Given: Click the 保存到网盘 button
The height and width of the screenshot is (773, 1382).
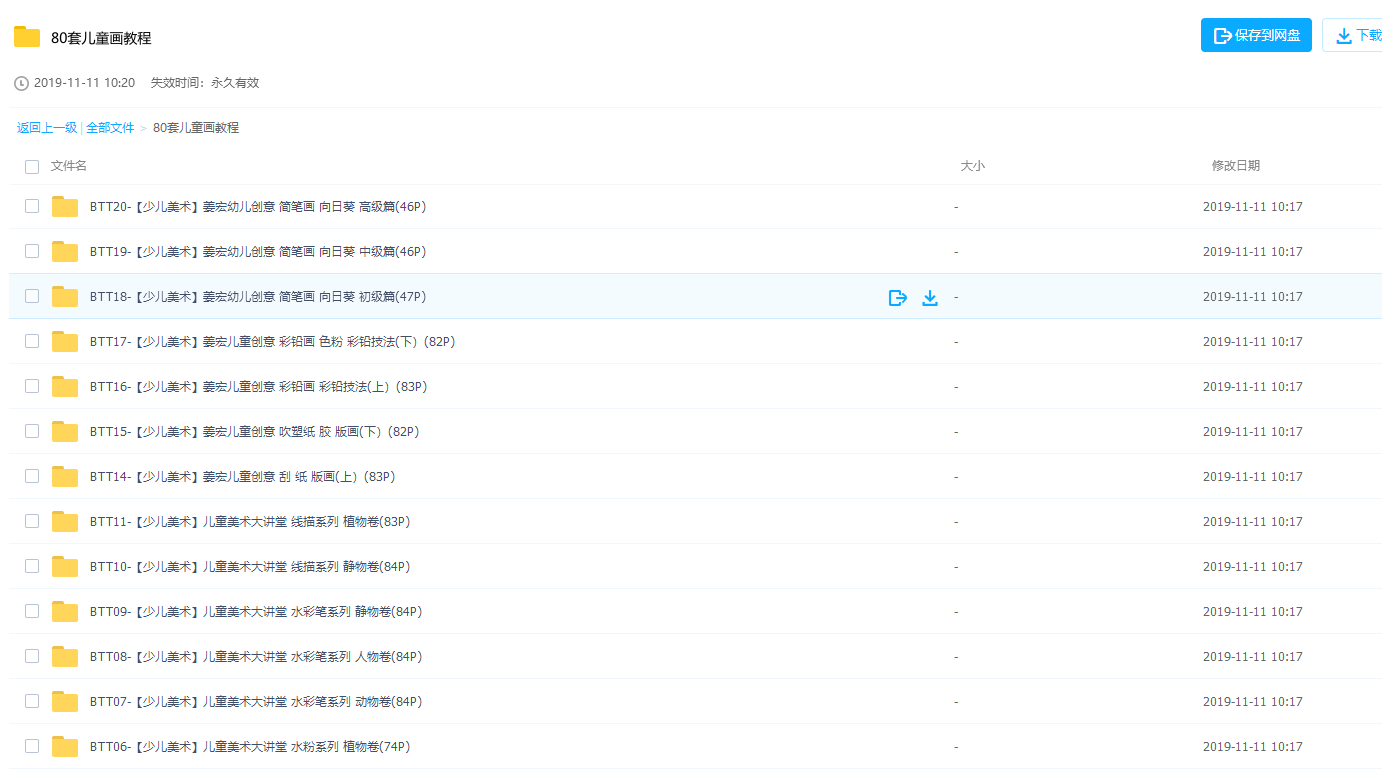Looking at the screenshot, I should (1256, 35).
